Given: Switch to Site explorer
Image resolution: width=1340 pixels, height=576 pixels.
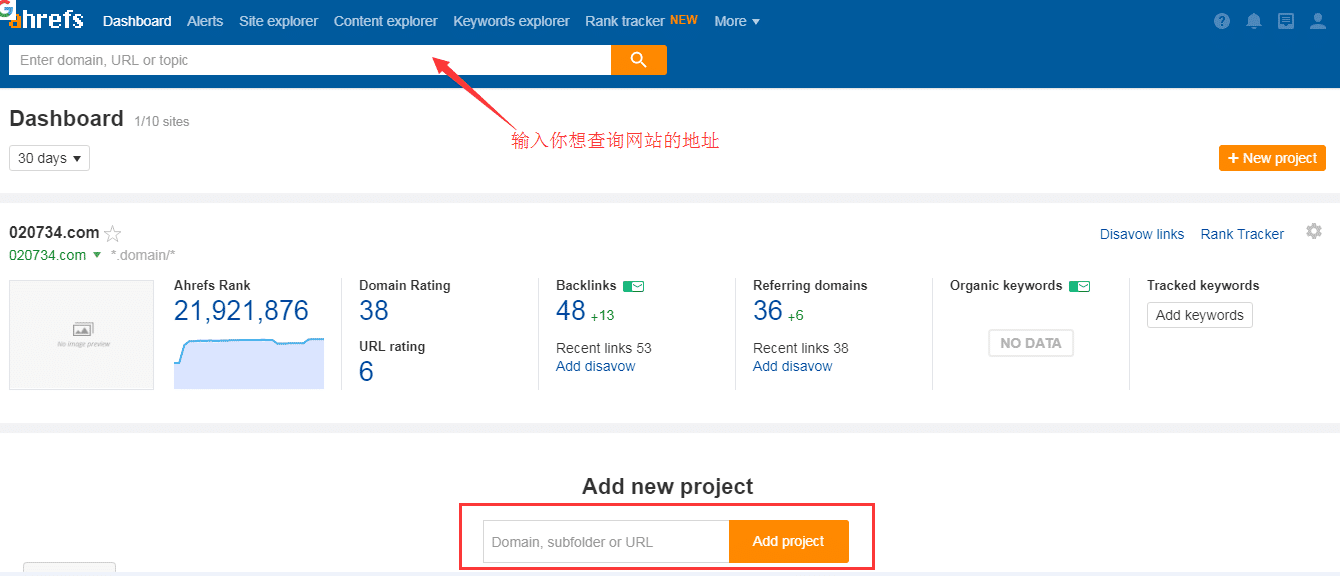Looking at the screenshot, I should 278,21.
